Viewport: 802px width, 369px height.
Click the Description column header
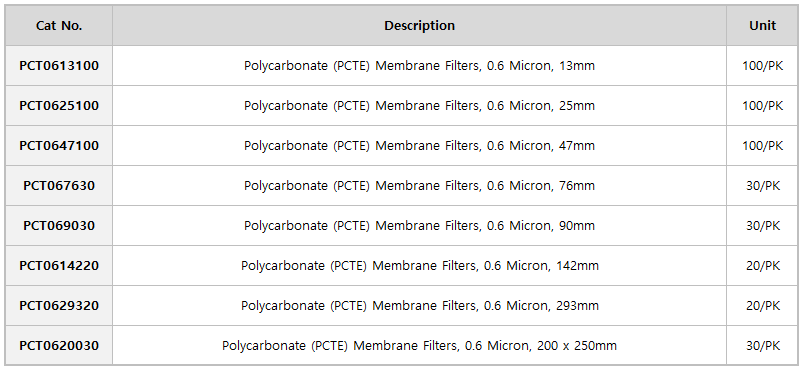point(419,26)
